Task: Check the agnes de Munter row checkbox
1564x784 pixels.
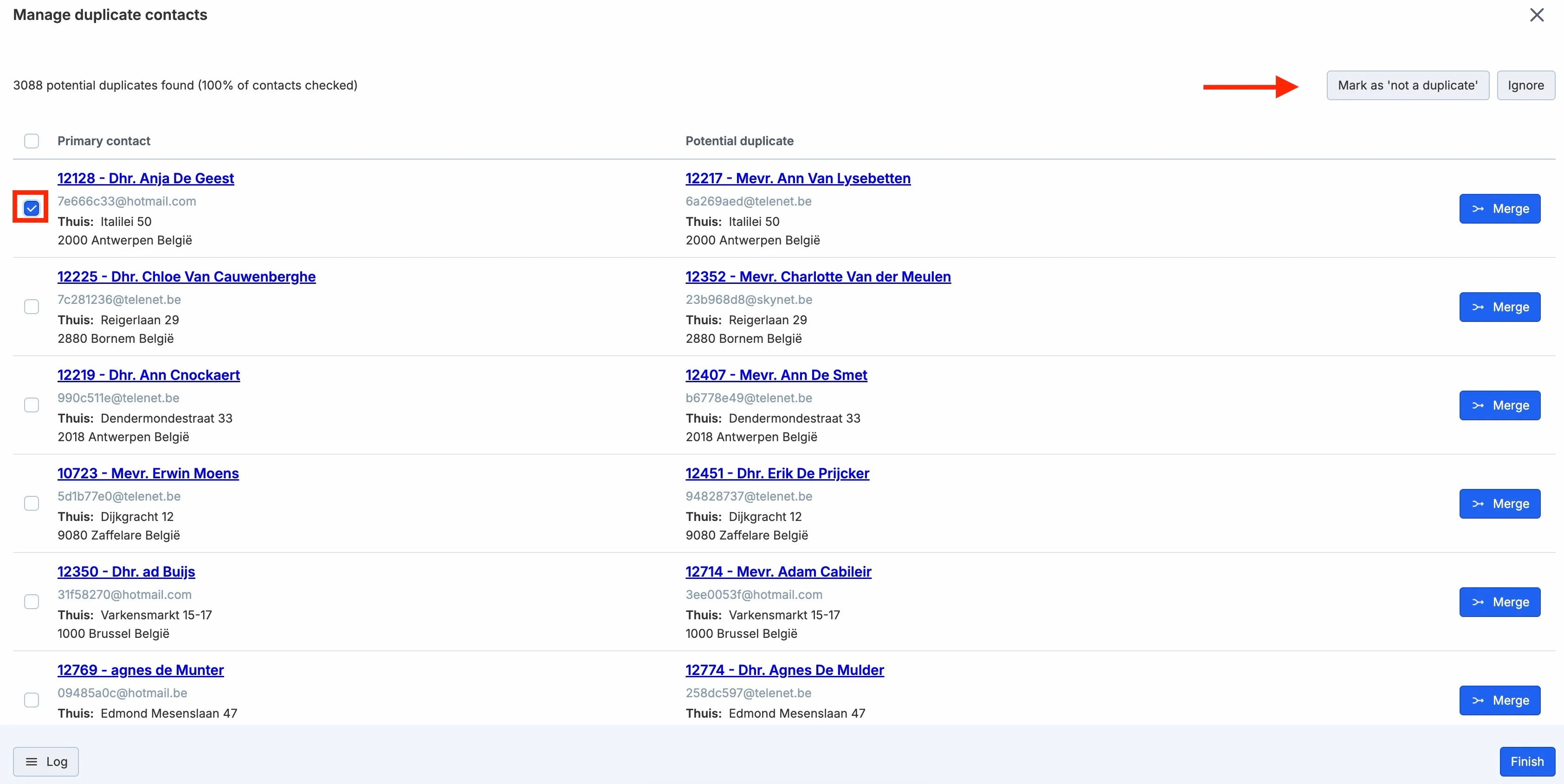Action: click(x=32, y=700)
